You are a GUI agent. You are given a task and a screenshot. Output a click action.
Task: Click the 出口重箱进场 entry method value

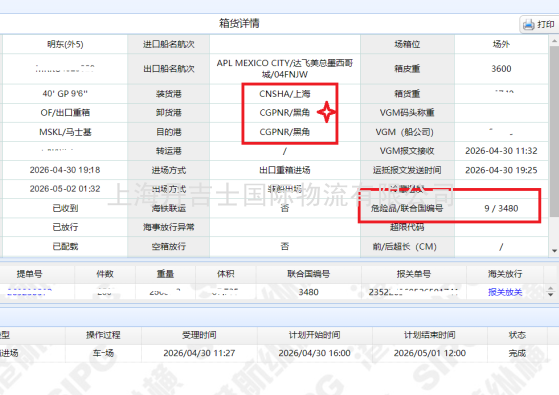(x=285, y=170)
